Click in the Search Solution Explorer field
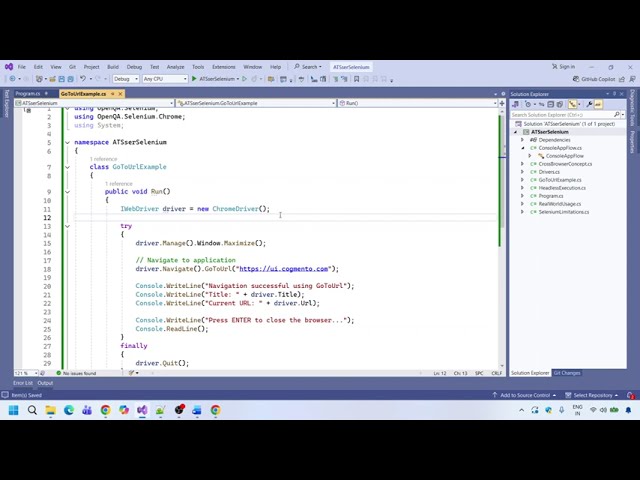The width and height of the screenshot is (640, 480). tap(562, 115)
